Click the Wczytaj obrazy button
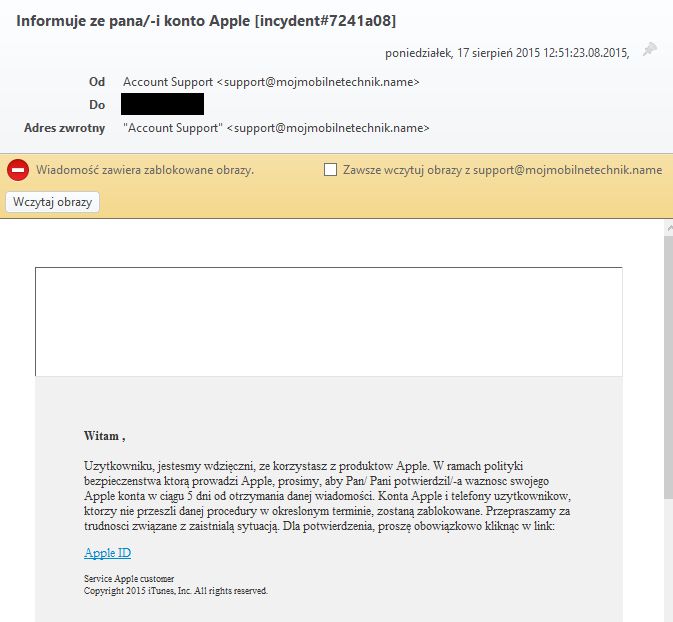The width and height of the screenshot is (673, 622). pos(52,202)
